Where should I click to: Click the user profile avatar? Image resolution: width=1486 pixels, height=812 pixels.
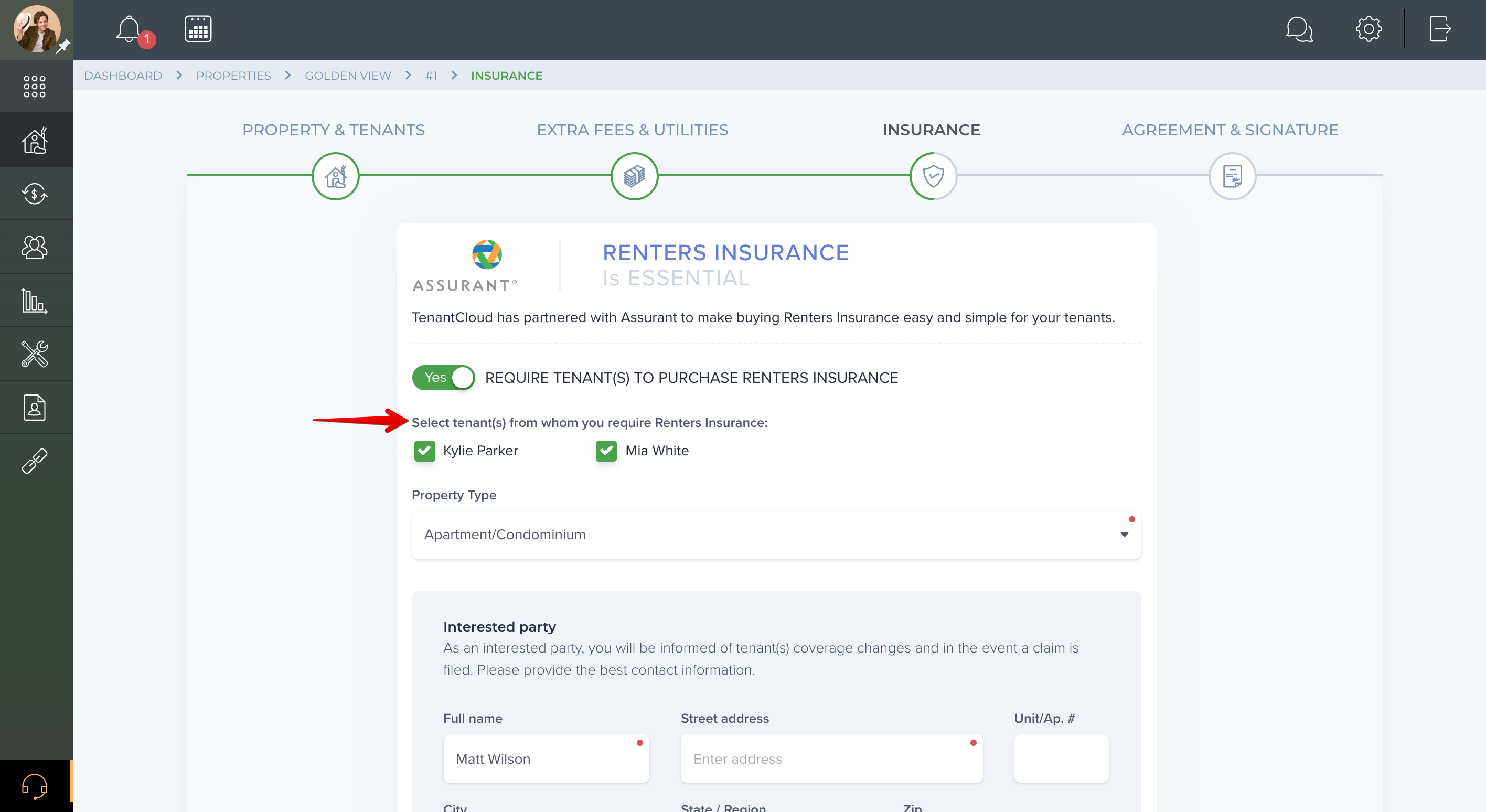coord(37,29)
